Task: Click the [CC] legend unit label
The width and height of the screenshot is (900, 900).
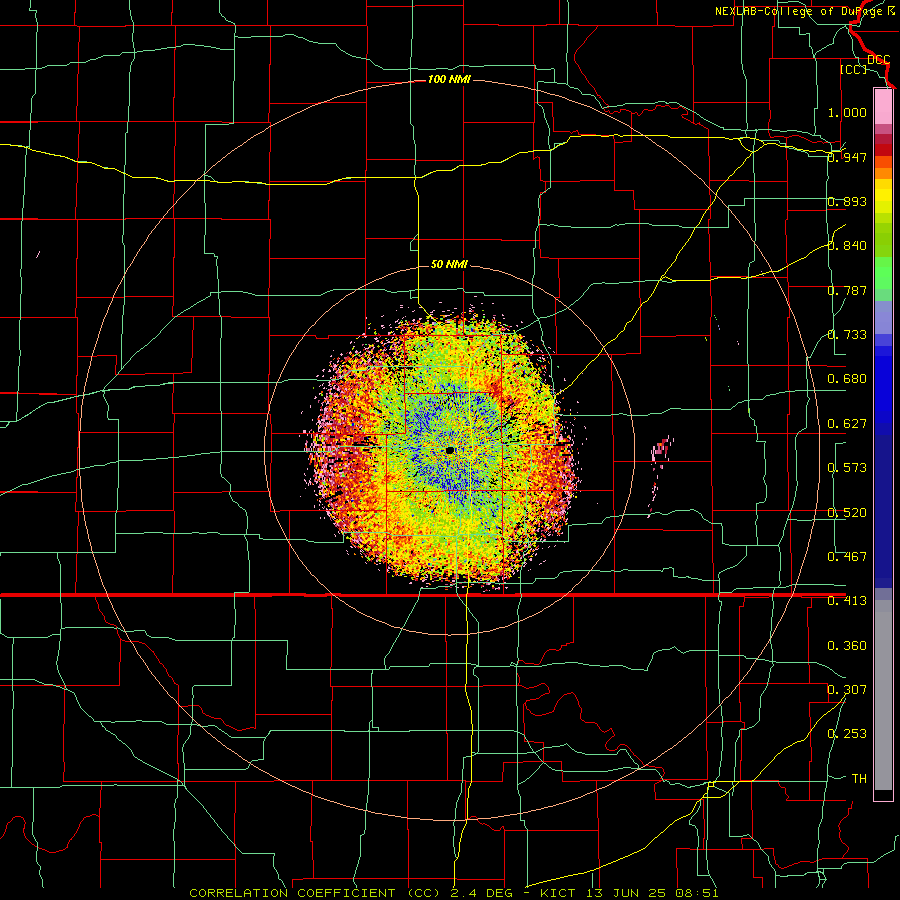Action: click(x=854, y=69)
